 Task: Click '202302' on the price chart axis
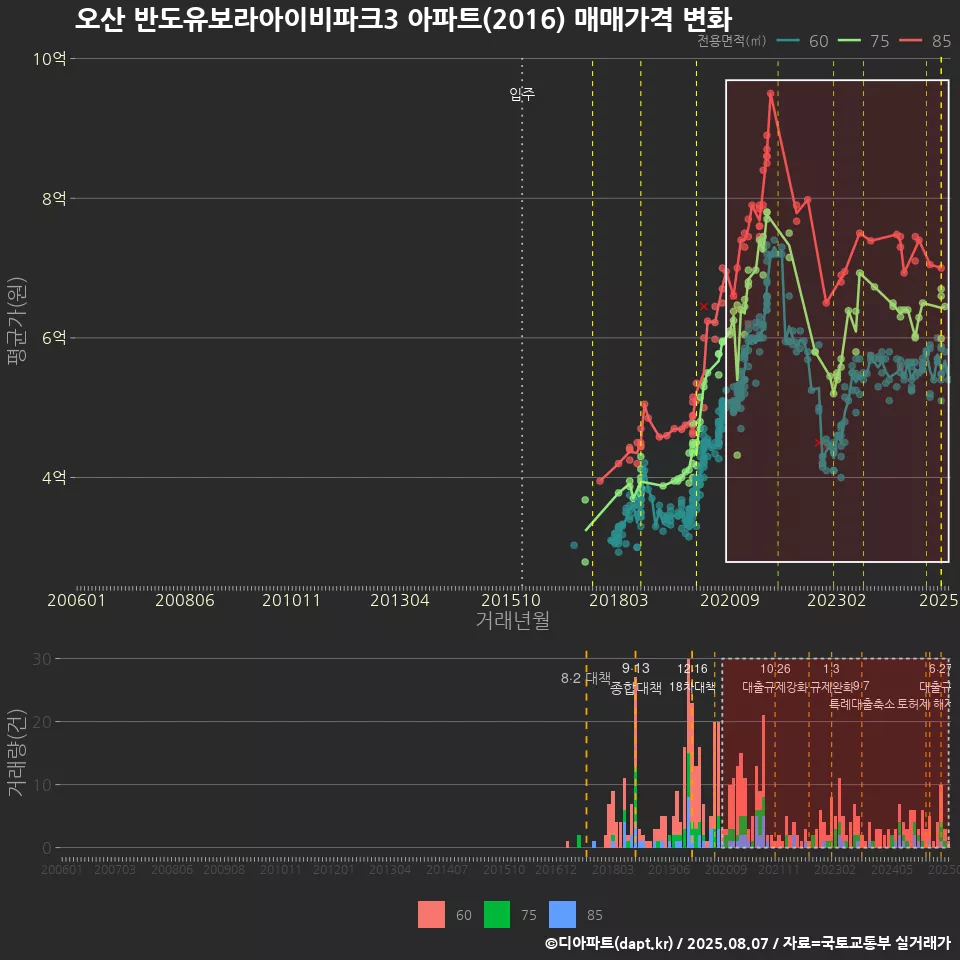pos(836,600)
